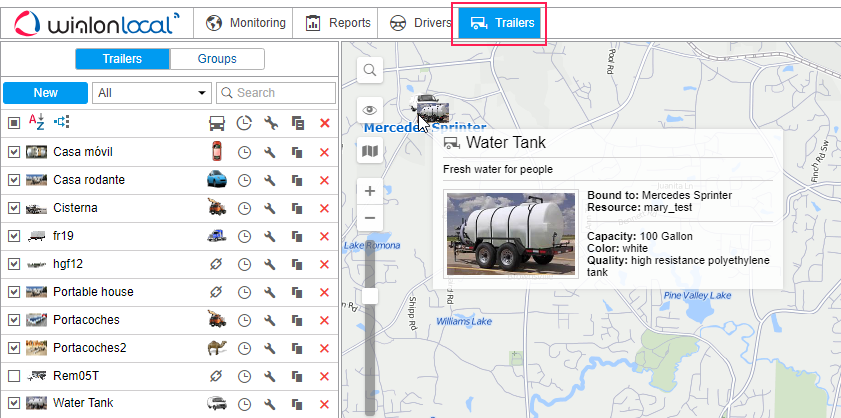
Task: Open the map search magnifier button
Action: (x=370, y=70)
